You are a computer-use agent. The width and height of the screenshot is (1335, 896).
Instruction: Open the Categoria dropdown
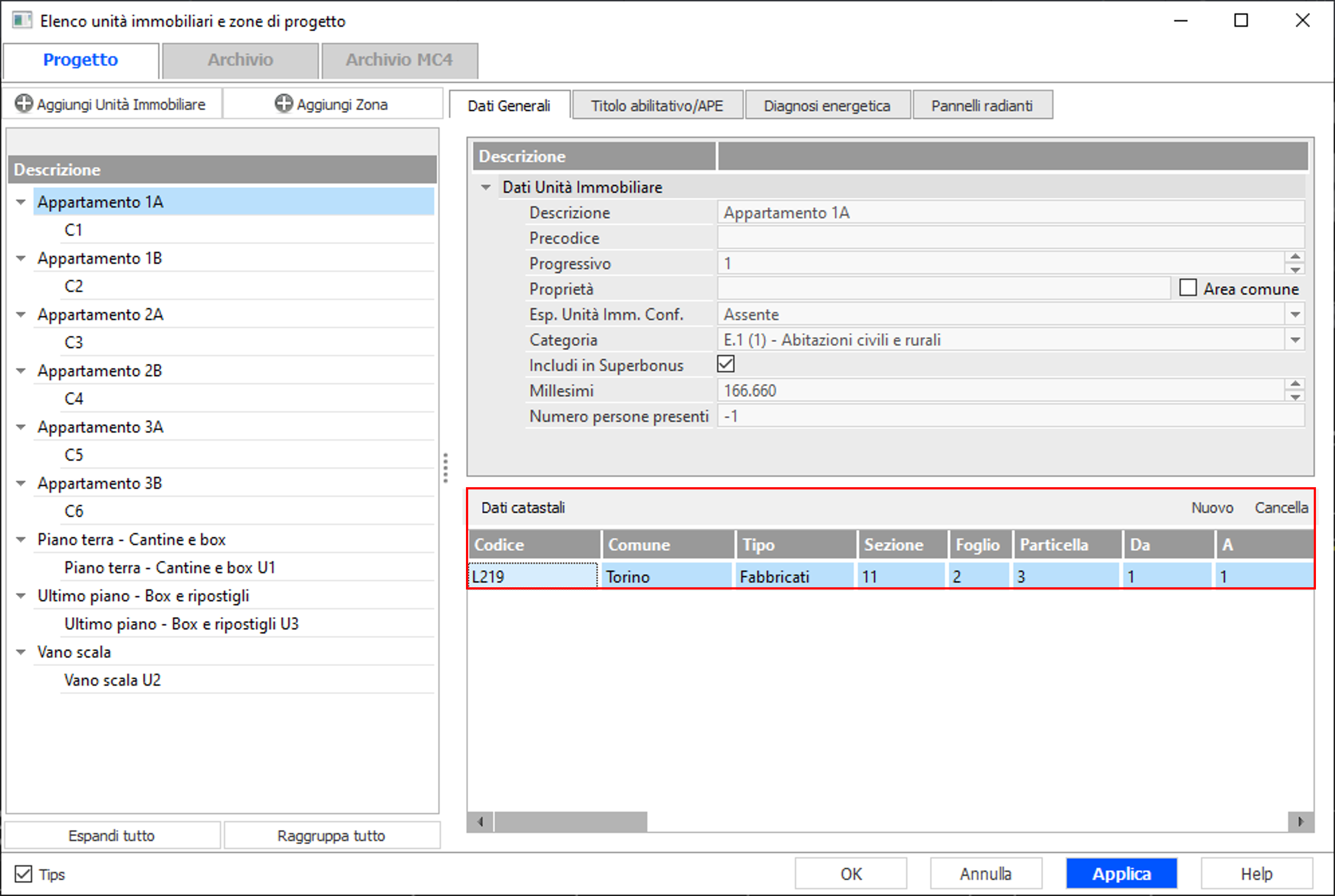coord(1295,340)
